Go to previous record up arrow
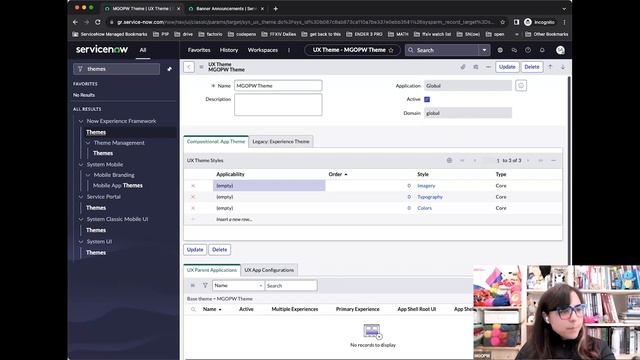 point(550,67)
